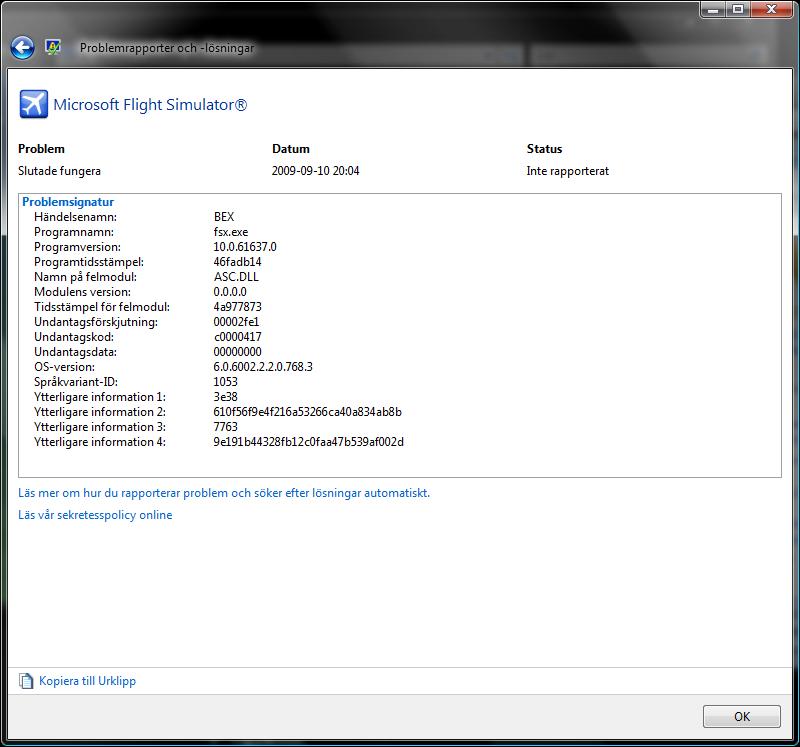Open Läs vår sekretesspolicy online
The height and width of the screenshot is (747, 800).
point(95,515)
